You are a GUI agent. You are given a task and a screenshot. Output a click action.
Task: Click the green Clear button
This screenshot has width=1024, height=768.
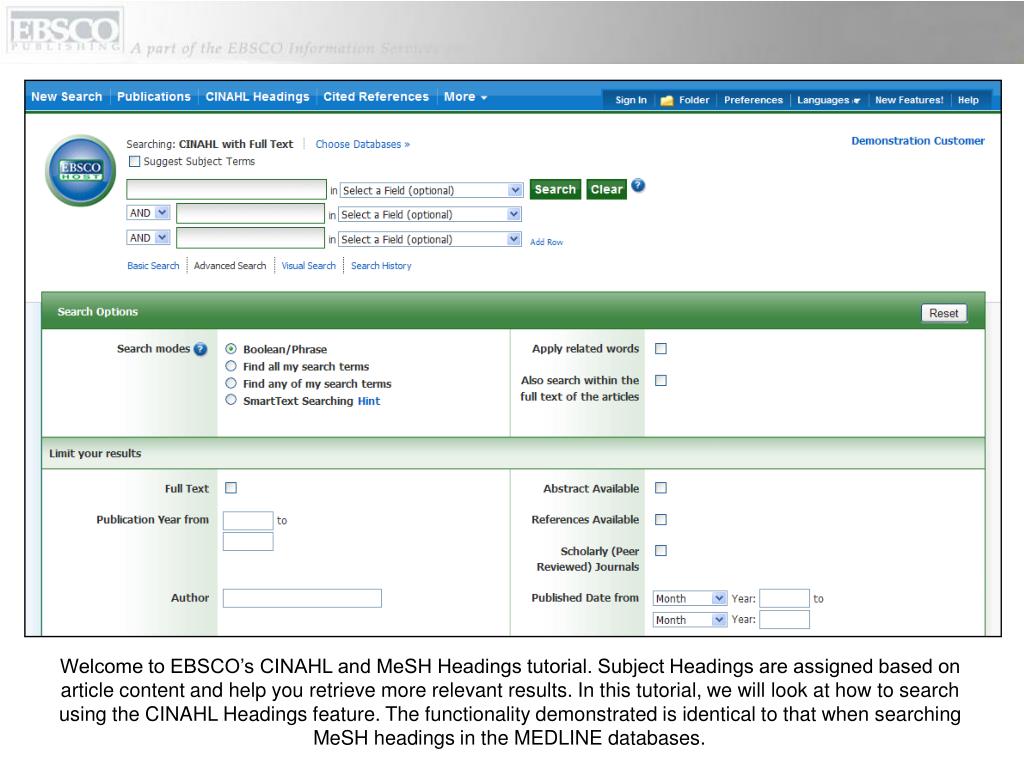607,189
